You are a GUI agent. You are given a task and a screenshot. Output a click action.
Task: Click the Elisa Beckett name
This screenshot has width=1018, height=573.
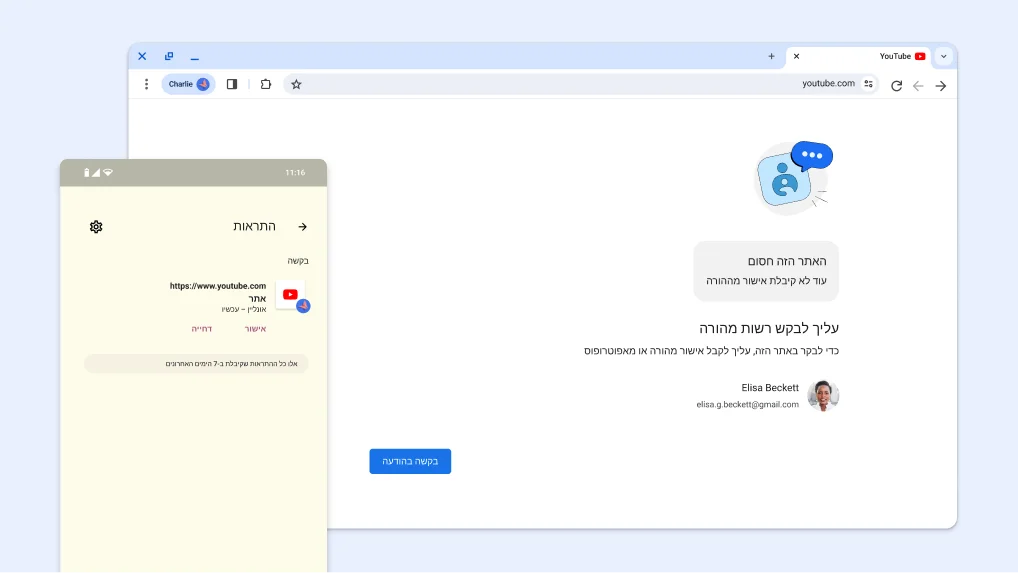click(770, 387)
